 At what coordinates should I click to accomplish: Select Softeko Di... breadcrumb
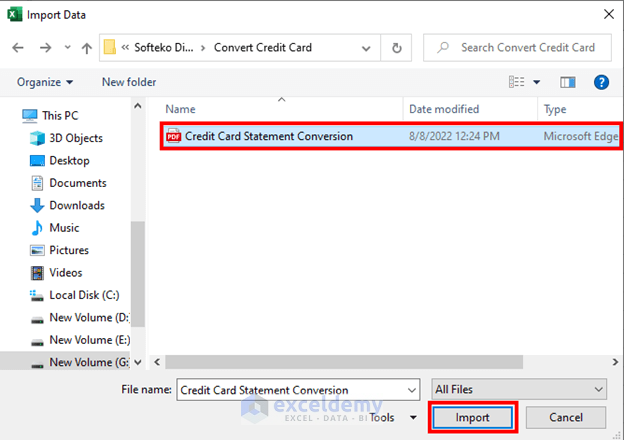pos(164,48)
